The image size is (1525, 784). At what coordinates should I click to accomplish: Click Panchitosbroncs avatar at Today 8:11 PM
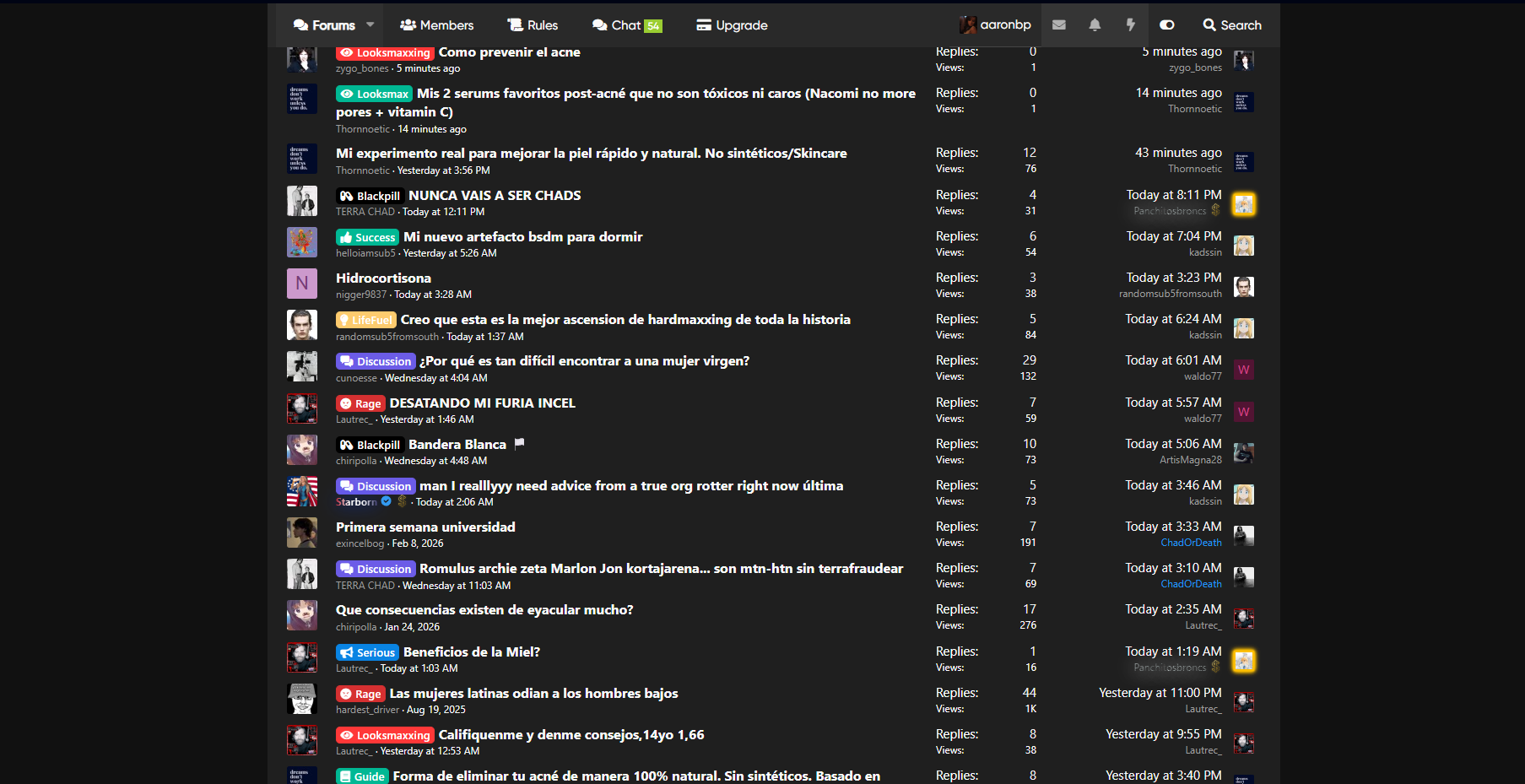pos(1244,204)
